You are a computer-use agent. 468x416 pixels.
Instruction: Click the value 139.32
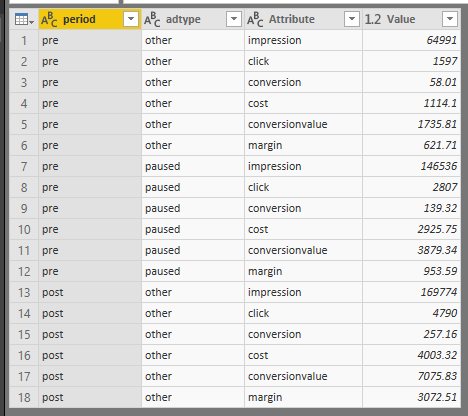tap(440, 208)
